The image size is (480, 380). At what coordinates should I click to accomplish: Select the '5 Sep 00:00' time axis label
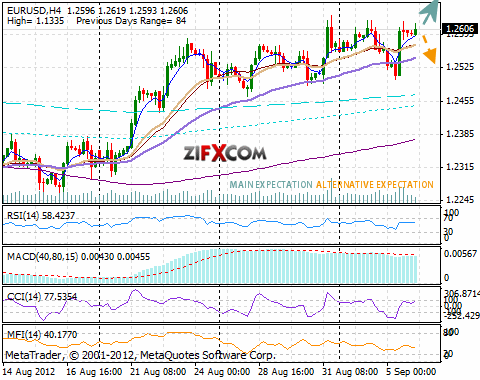(x=412, y=372)
